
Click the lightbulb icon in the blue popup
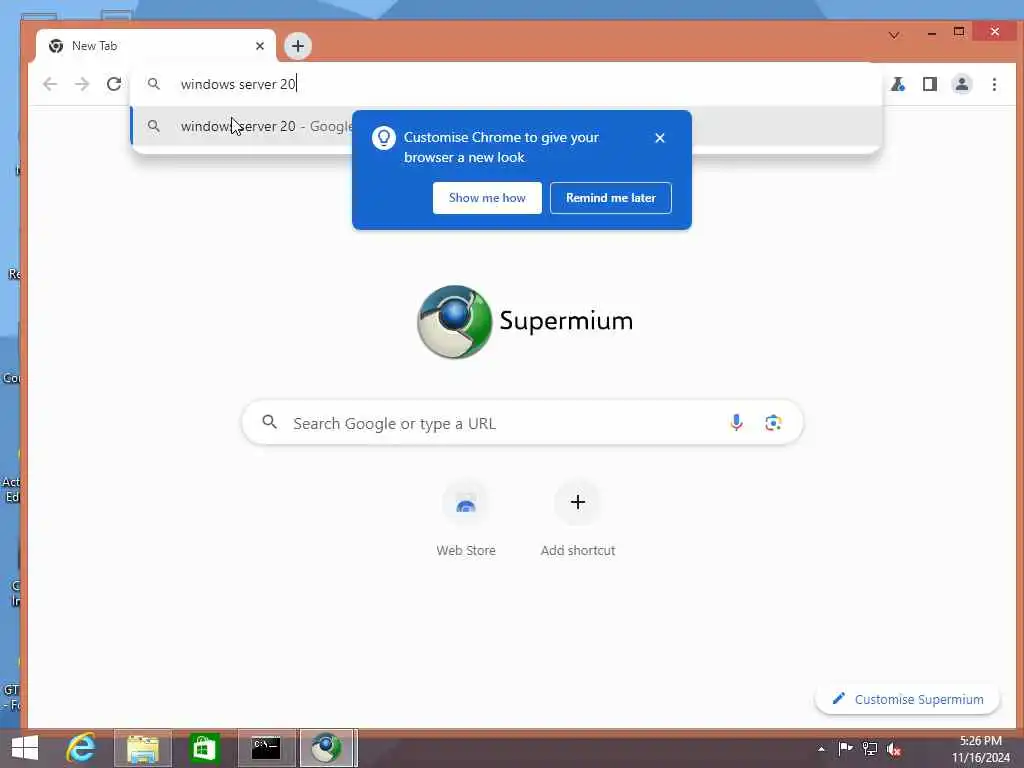click(384, 138)
